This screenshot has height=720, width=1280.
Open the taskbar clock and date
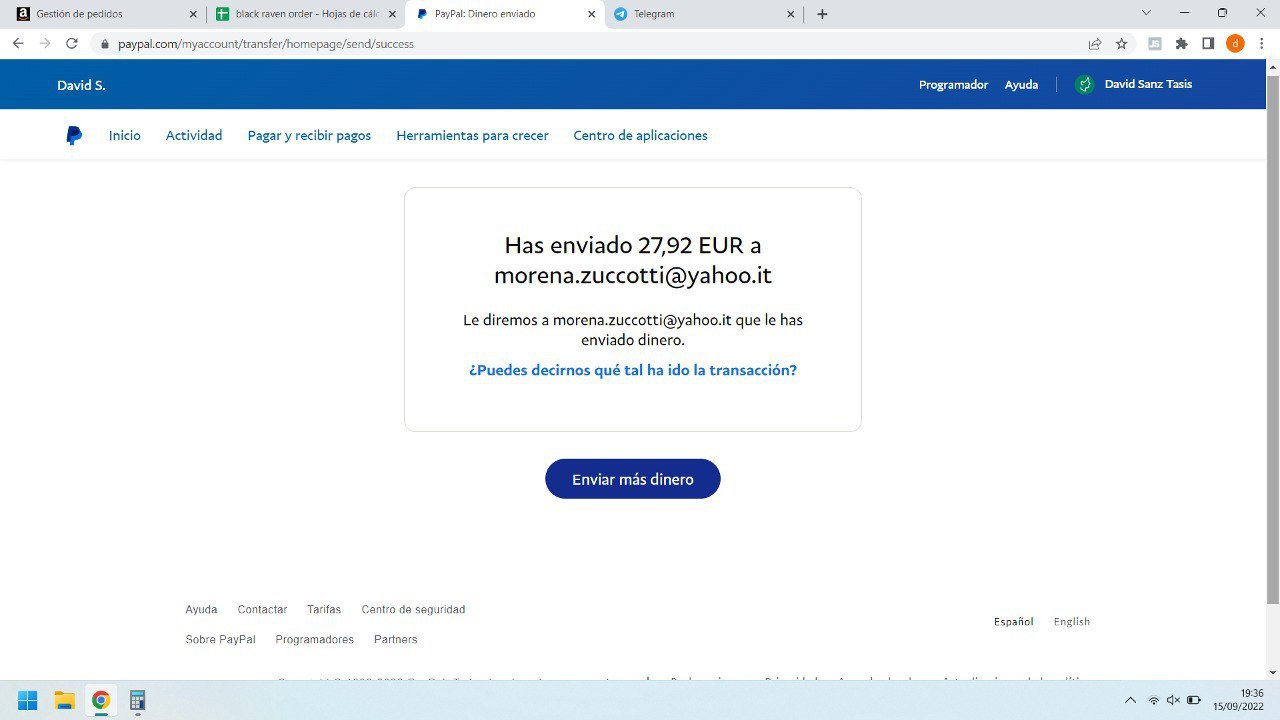[1239, 700]
